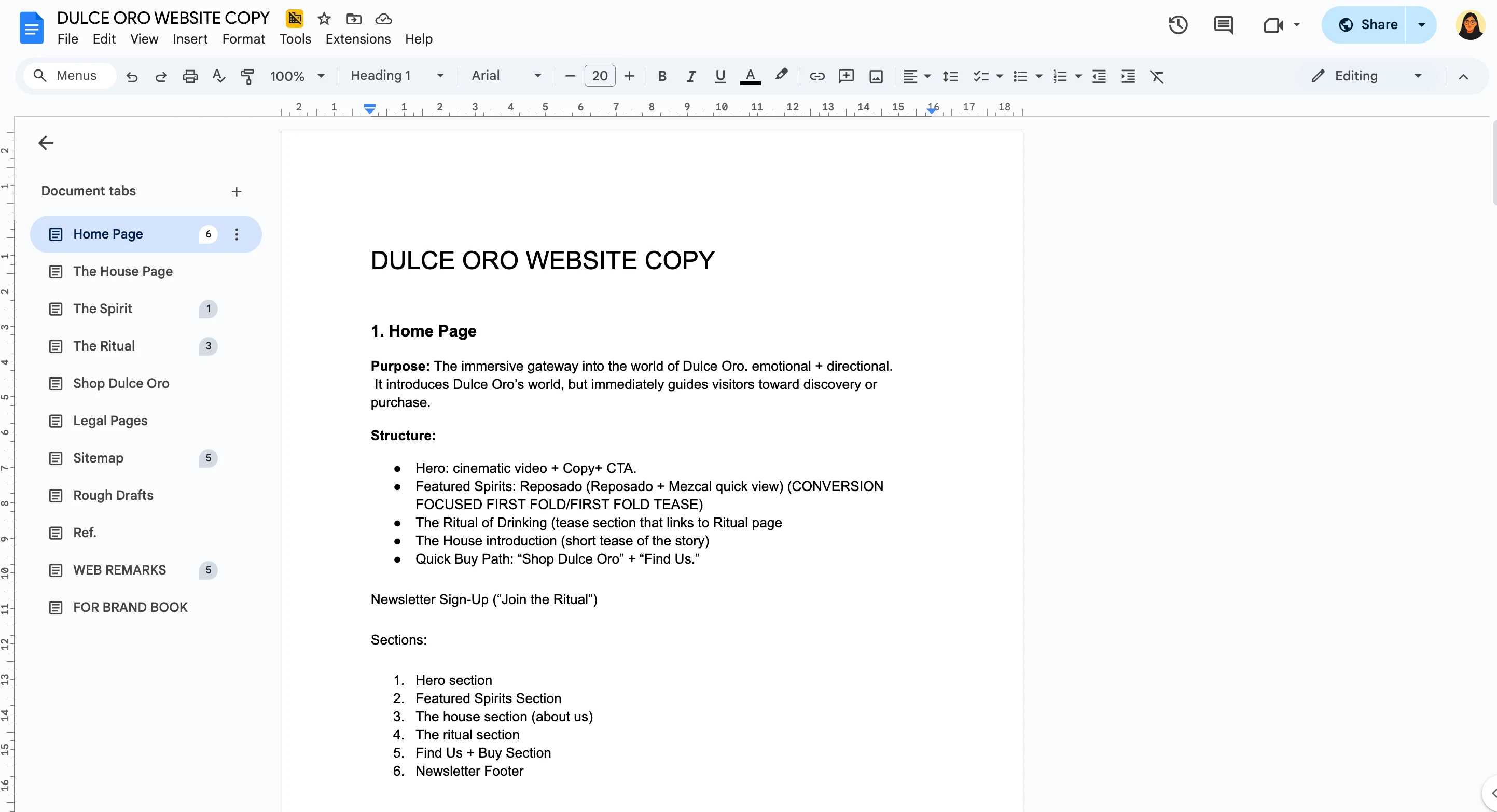Screen dimensions: 1497x812
Task: Switch to The Ritual tab
Action: [x=104, y=346]
